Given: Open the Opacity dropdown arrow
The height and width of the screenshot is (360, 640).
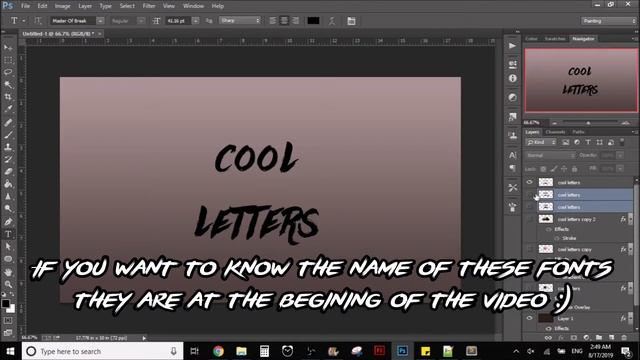Looking at the screenshot, I should pos(620,156).
